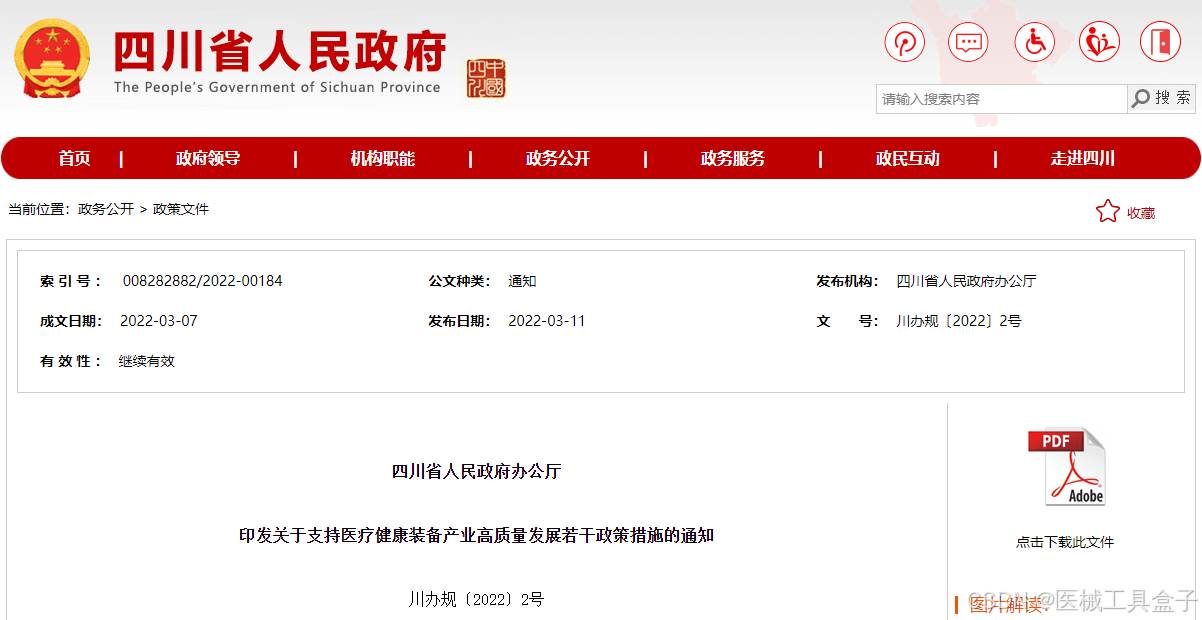This screenshot has height=620, width=1202.
Task: Click inside the search content input field
Action: (x=1001, y=99)
